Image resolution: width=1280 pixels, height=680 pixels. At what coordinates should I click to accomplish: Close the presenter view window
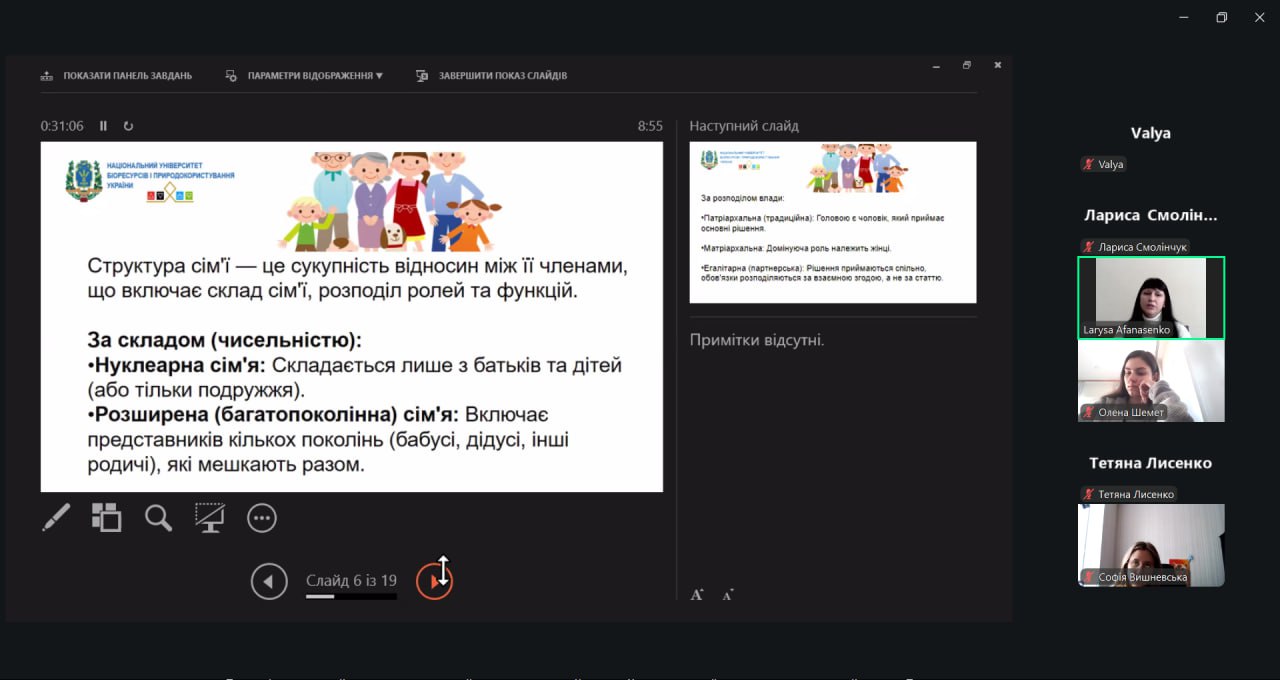(998, 65)
